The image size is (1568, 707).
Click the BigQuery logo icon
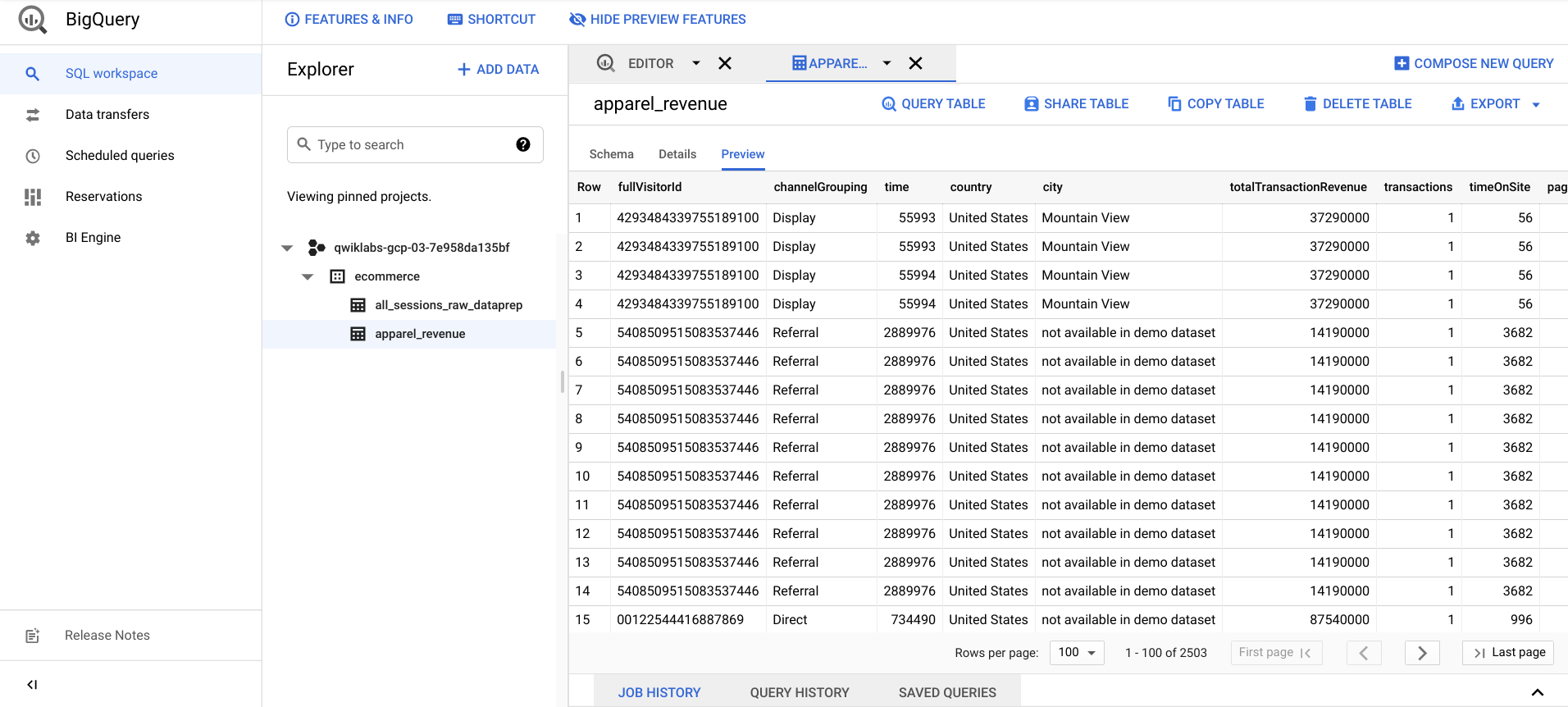pyautogui.click(x=33, y=19)
